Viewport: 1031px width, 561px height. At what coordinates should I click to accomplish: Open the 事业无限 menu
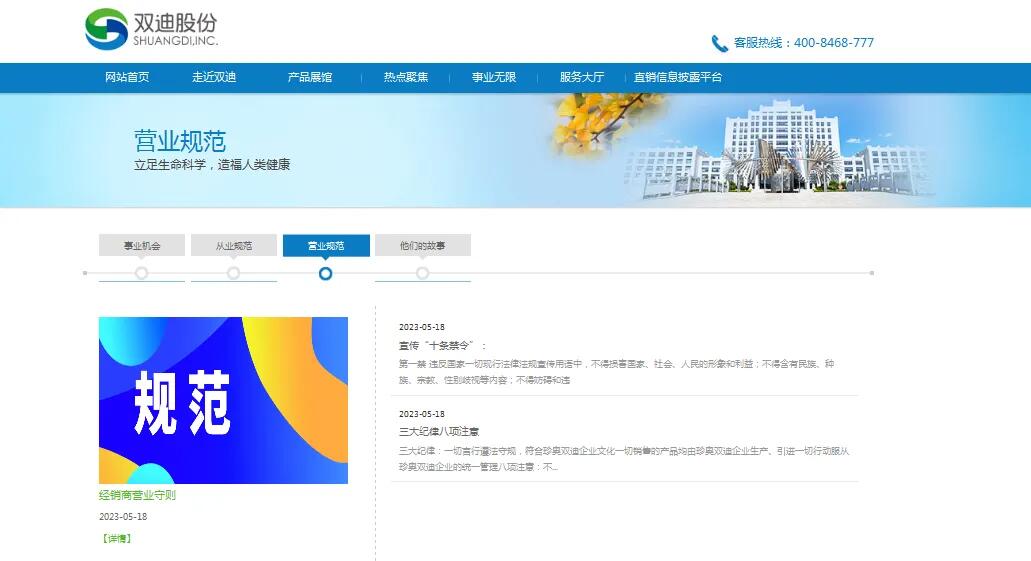coord(494,77)
